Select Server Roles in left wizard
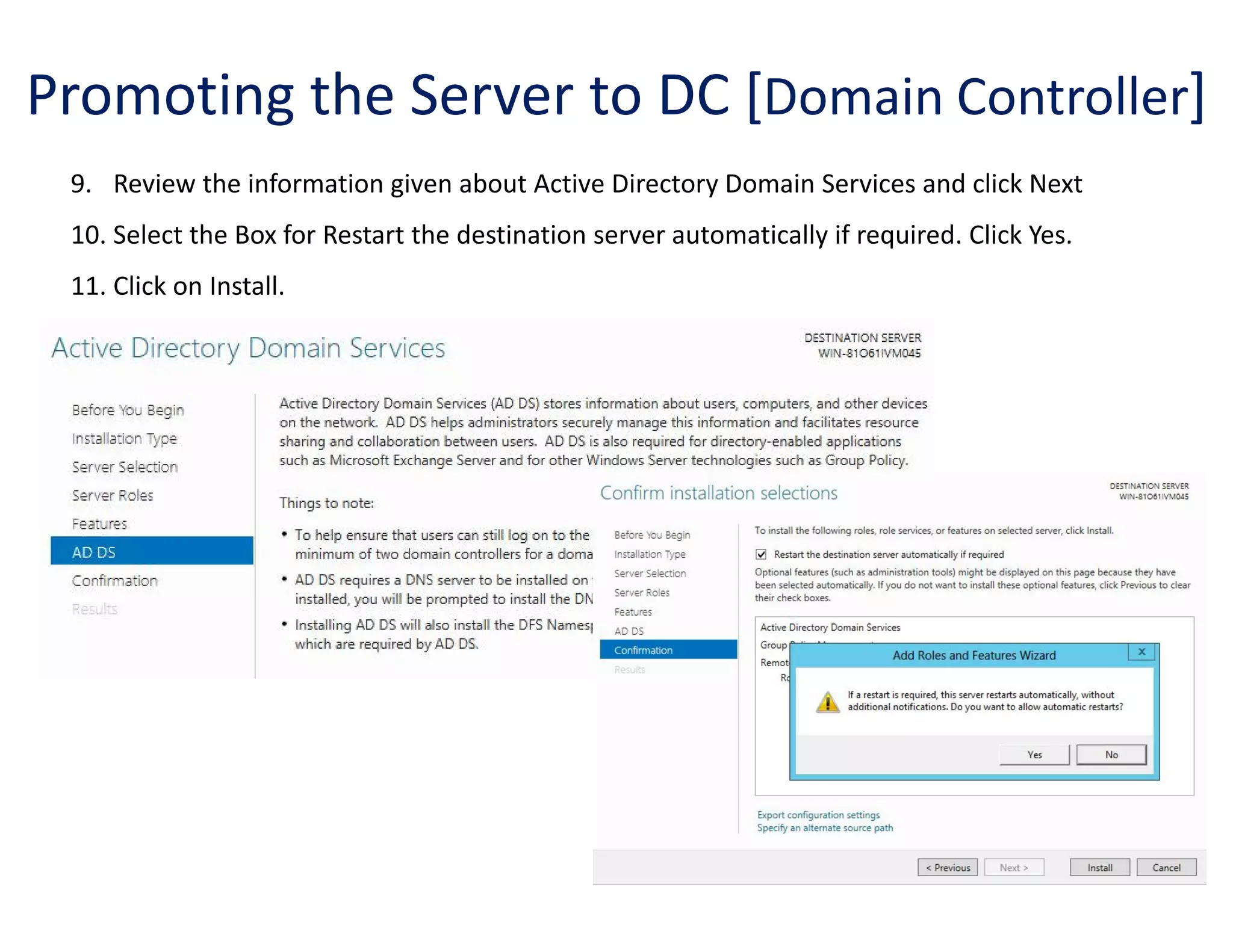The image size is (1233, 952). (113, 495)
